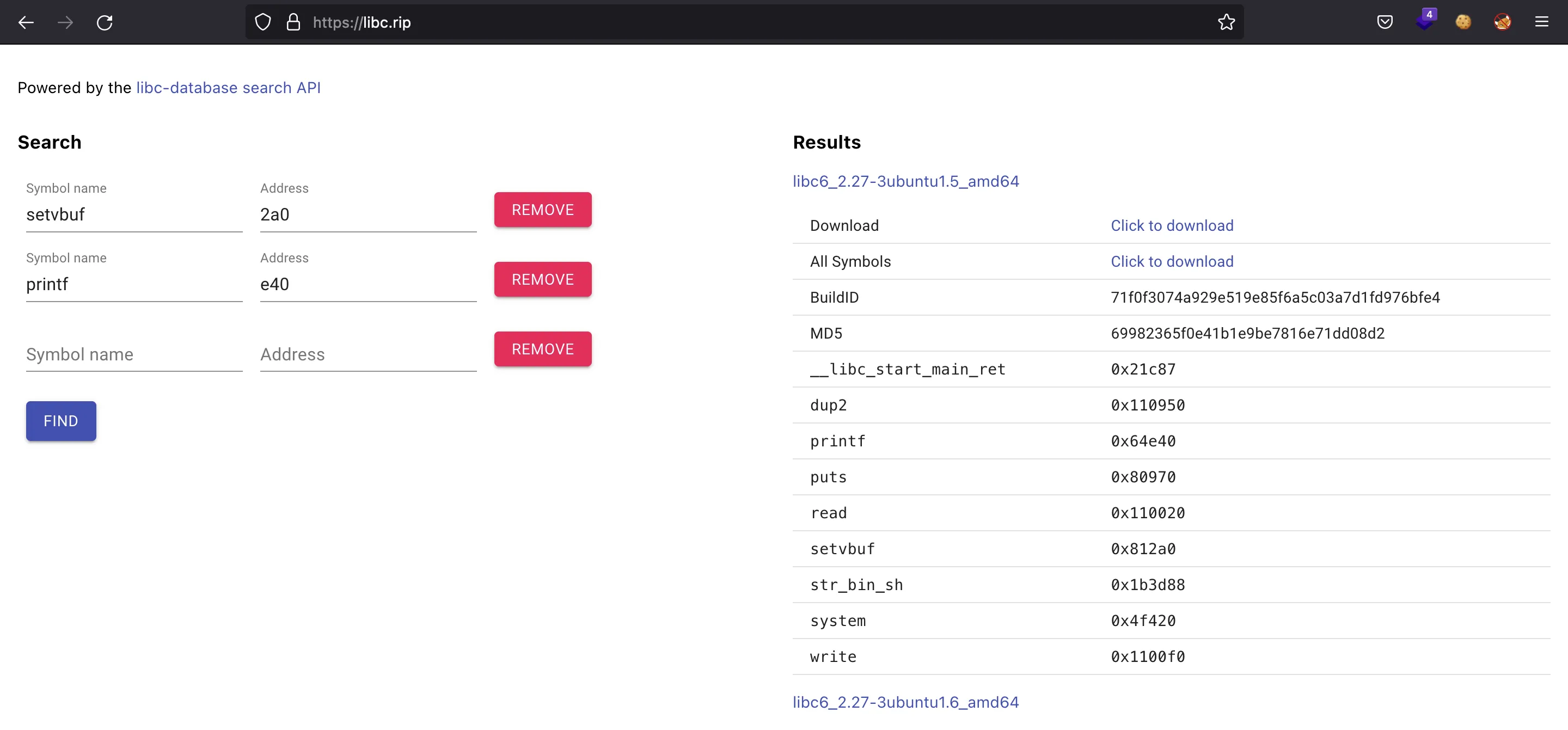The height and width of the screenshot is (730, 1568).
Task: Open libc6_2.27-3ubuntu1.5_amd64 result link
Action: (x=905, y=181)
